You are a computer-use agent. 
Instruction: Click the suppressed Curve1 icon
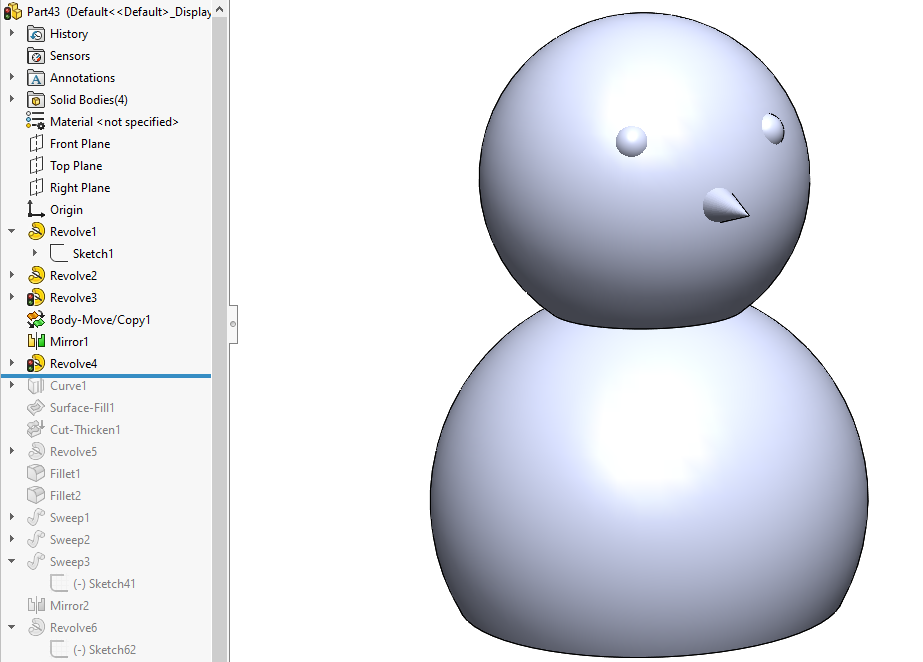pos(36,386)
